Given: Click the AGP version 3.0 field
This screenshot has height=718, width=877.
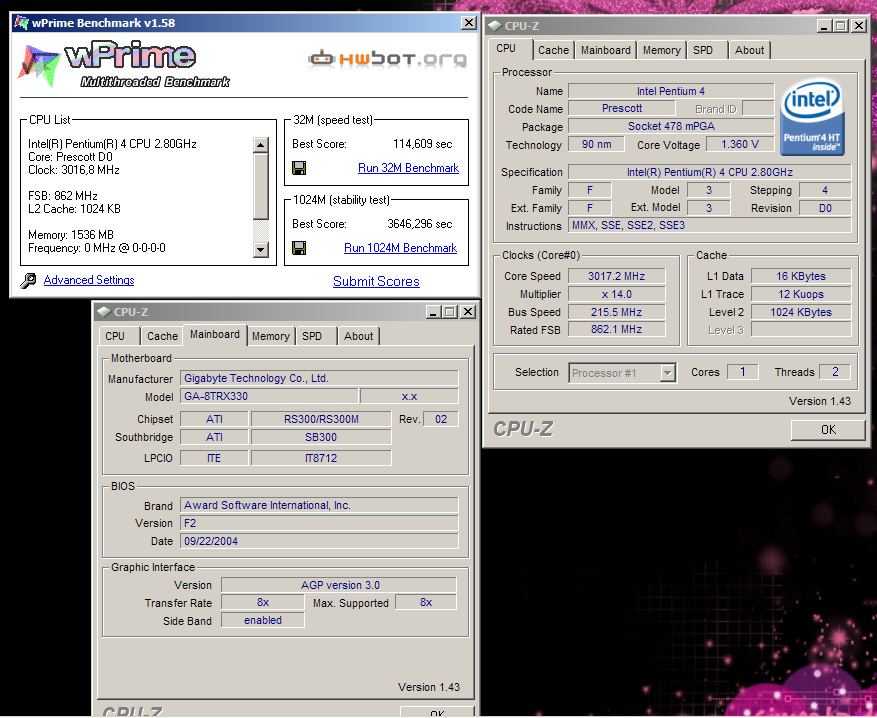Looking at the screenshot, I should pyautogui.click(x=339, y=585).
